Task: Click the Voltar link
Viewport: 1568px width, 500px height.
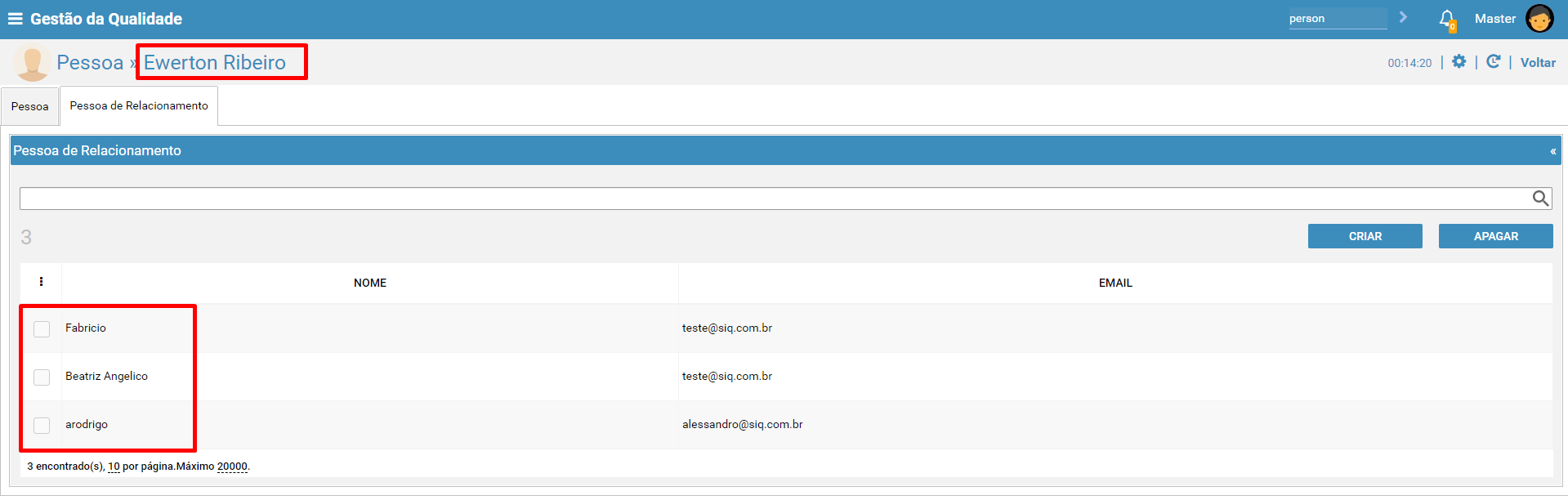Action: (x=1538, y=63)
